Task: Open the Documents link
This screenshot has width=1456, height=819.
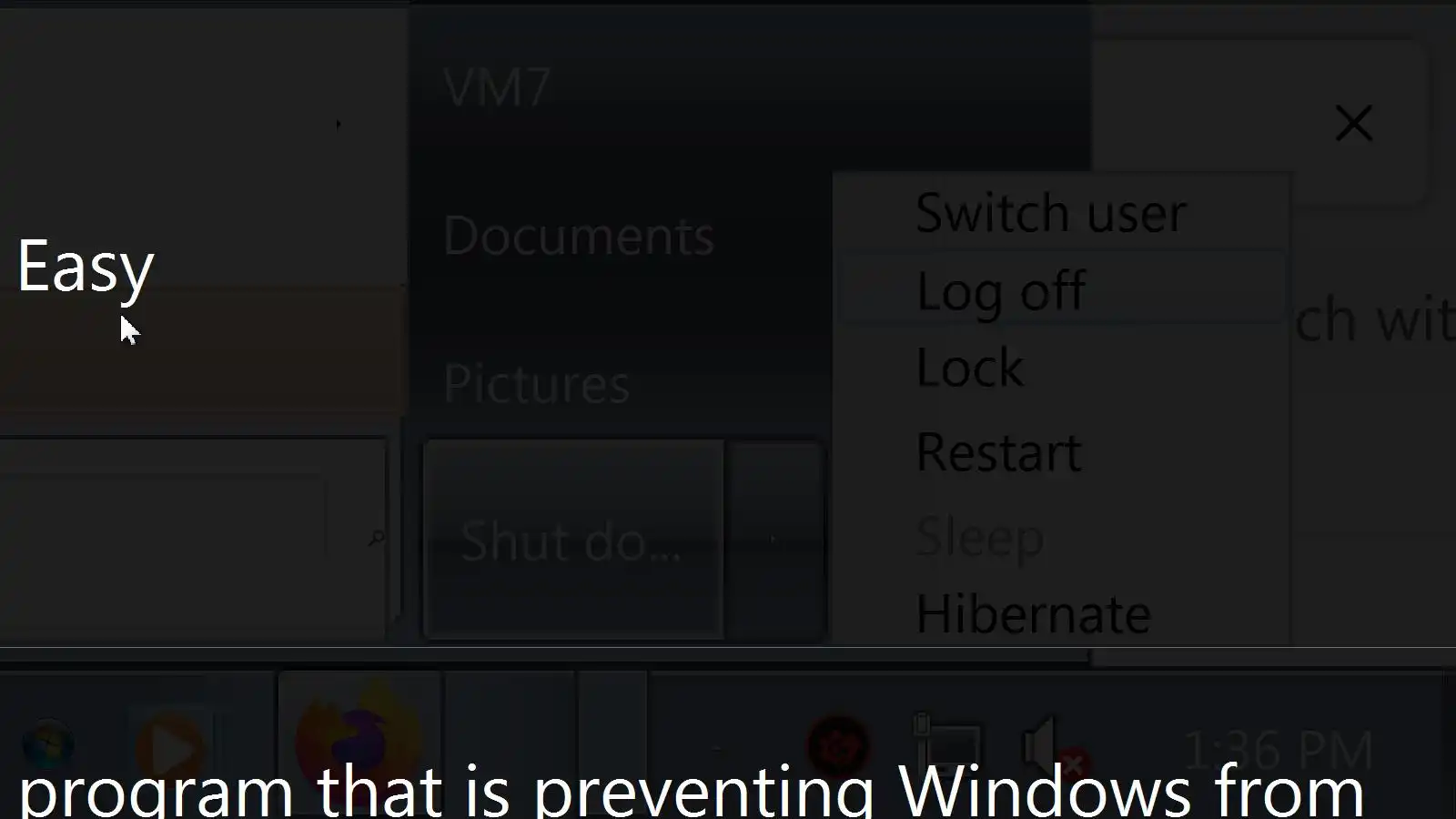Action: tap(579, 236)
